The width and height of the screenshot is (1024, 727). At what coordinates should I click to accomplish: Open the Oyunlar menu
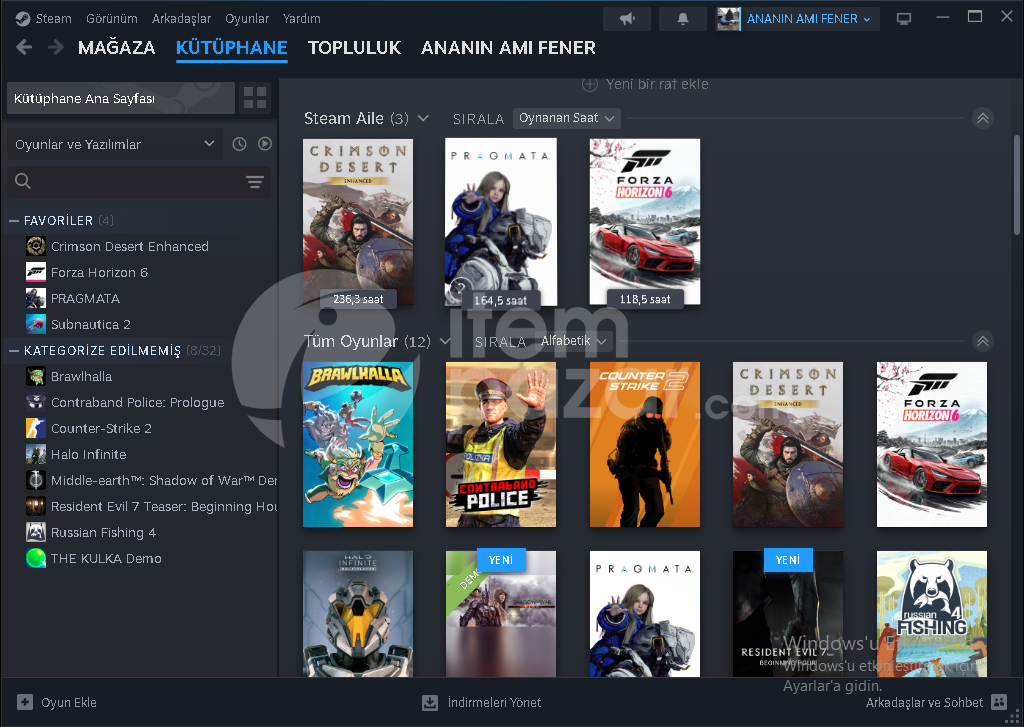(x=247, y=18)
